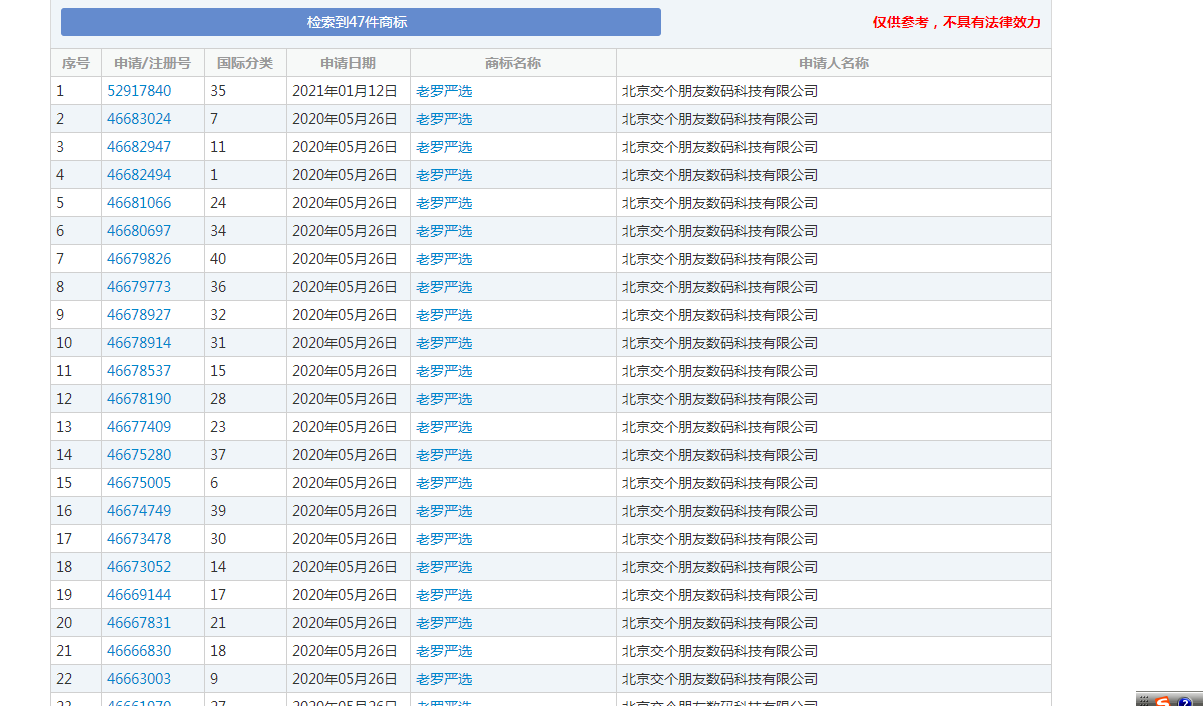Click the 国际分类 column header

[245, 63]
